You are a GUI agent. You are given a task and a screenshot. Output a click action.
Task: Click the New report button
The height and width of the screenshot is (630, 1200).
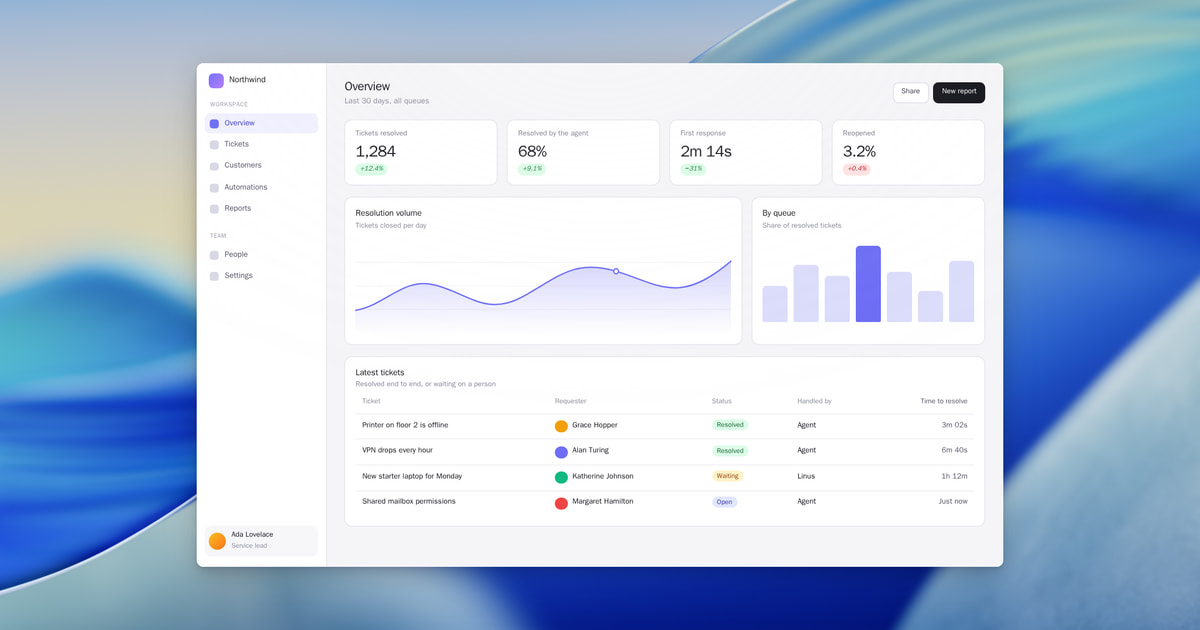pyautogui.click(x=959, y=92)
